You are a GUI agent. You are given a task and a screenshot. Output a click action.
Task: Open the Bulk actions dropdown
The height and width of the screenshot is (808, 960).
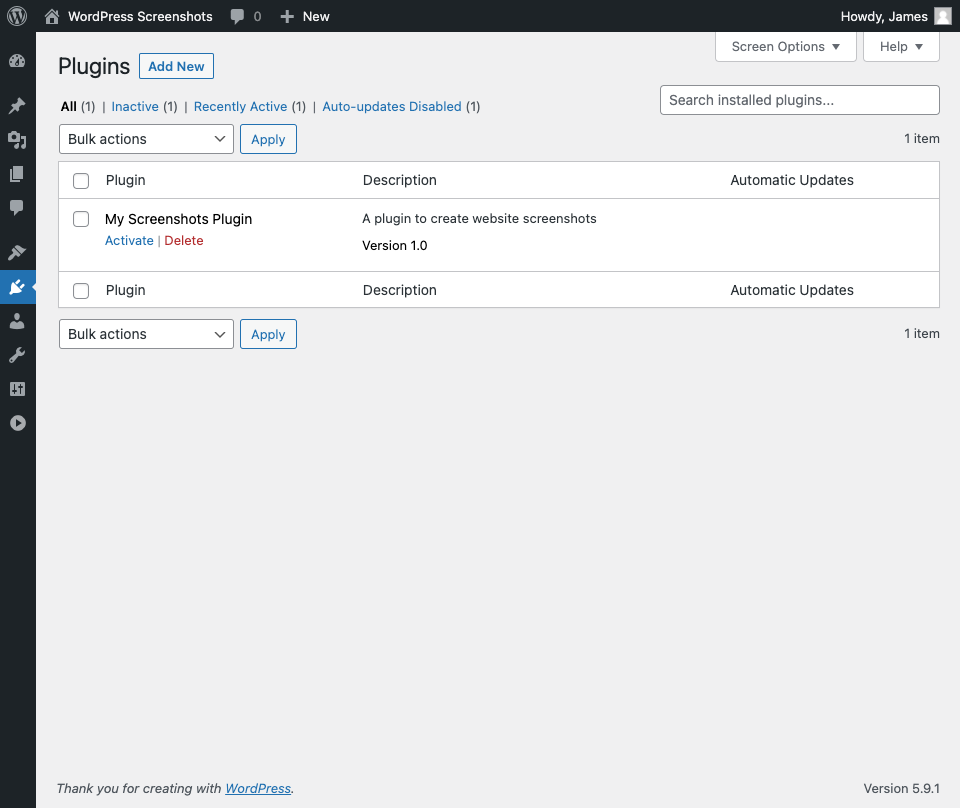pos(146,139)
